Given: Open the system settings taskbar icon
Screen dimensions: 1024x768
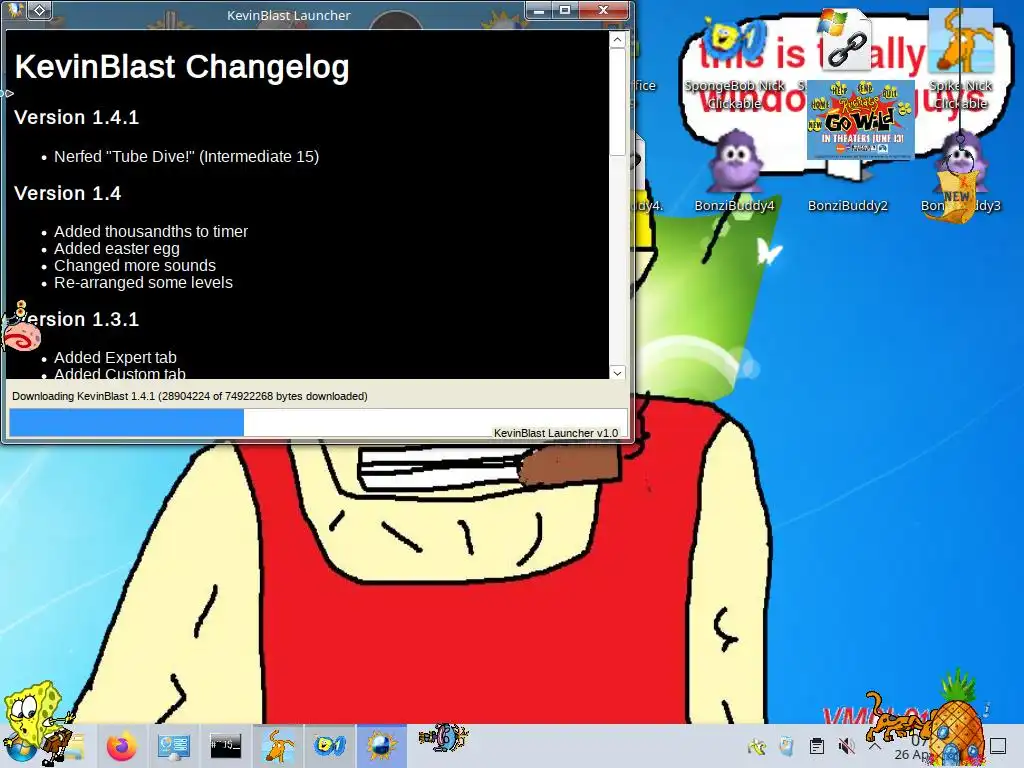Looking at the screenshot, I should [174, 746].
